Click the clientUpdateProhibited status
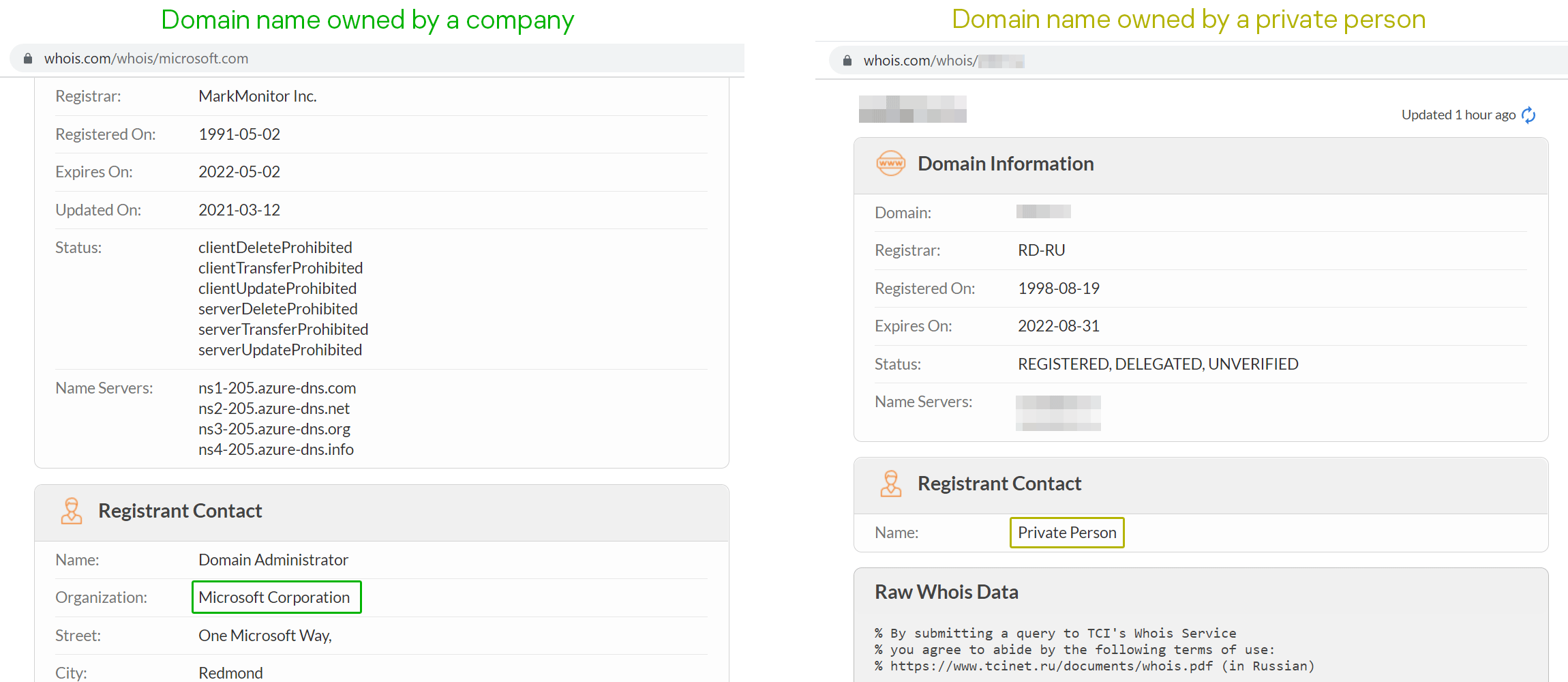The width and height of the screenshot is (1568, 682). point(277,288)
